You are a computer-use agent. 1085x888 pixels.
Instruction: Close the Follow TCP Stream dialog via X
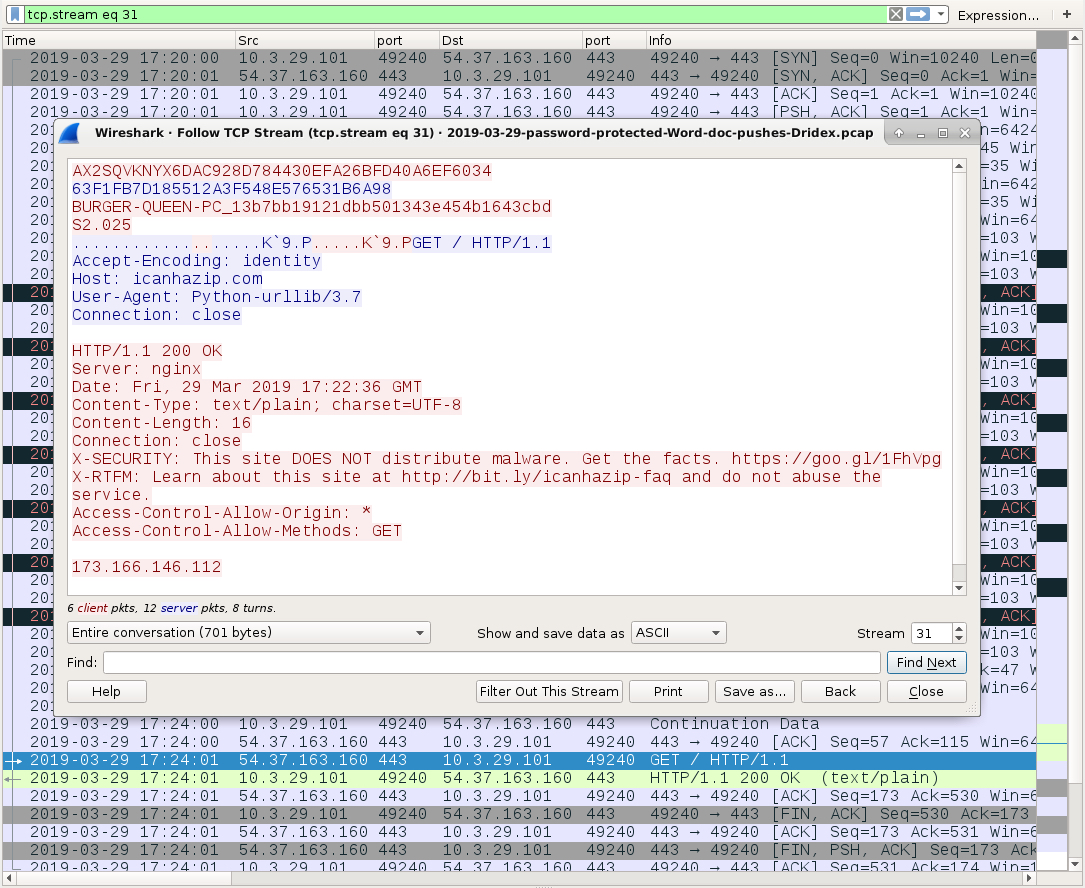pos(965,133)
